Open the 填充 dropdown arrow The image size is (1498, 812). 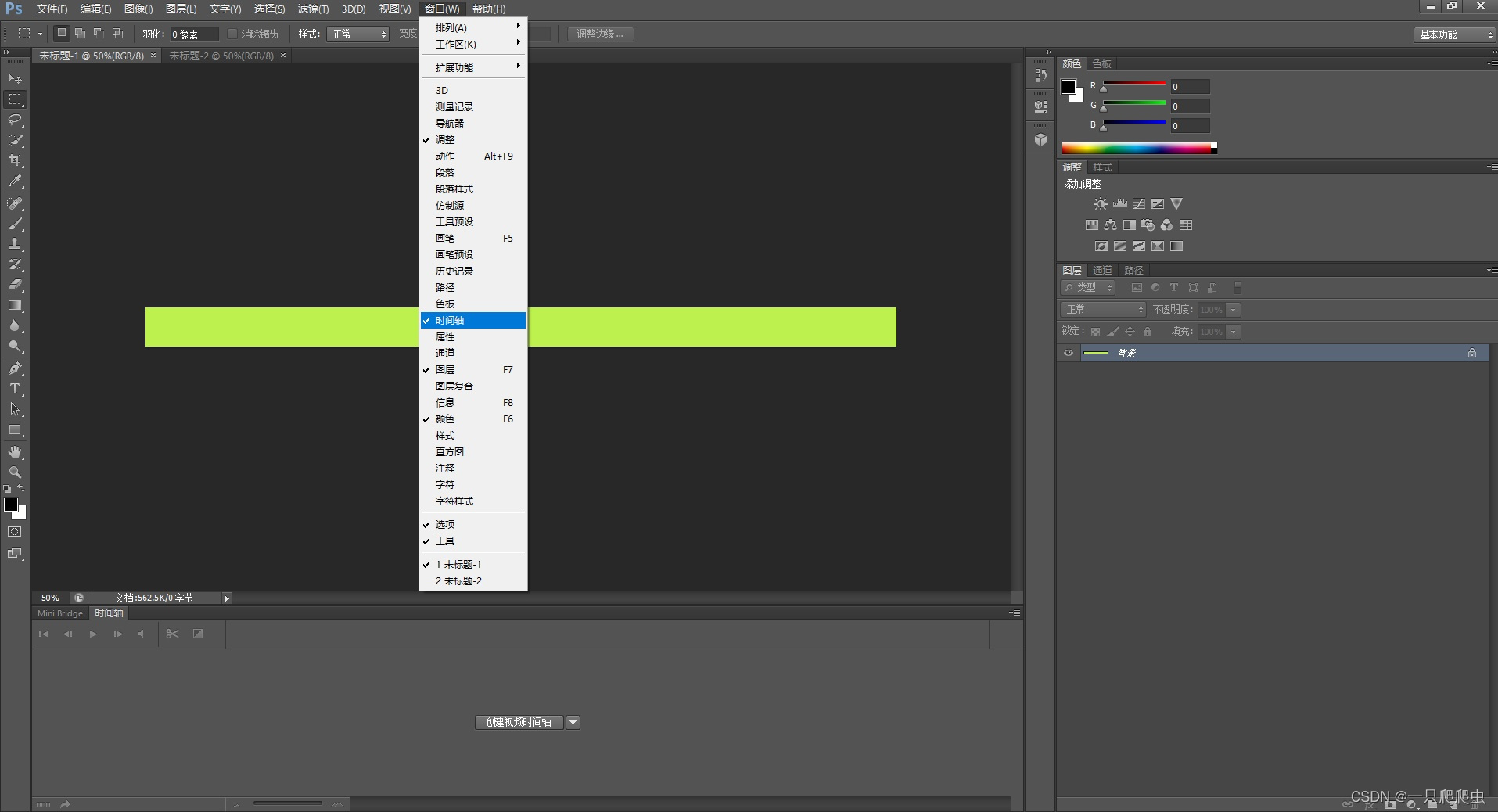pyautogui.click(x=1233, y=332)
